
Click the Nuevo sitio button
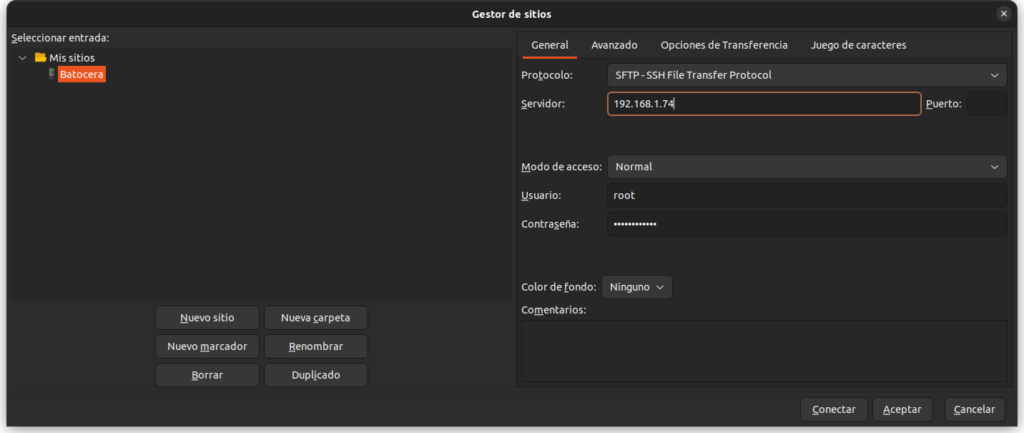coord(207,318)
